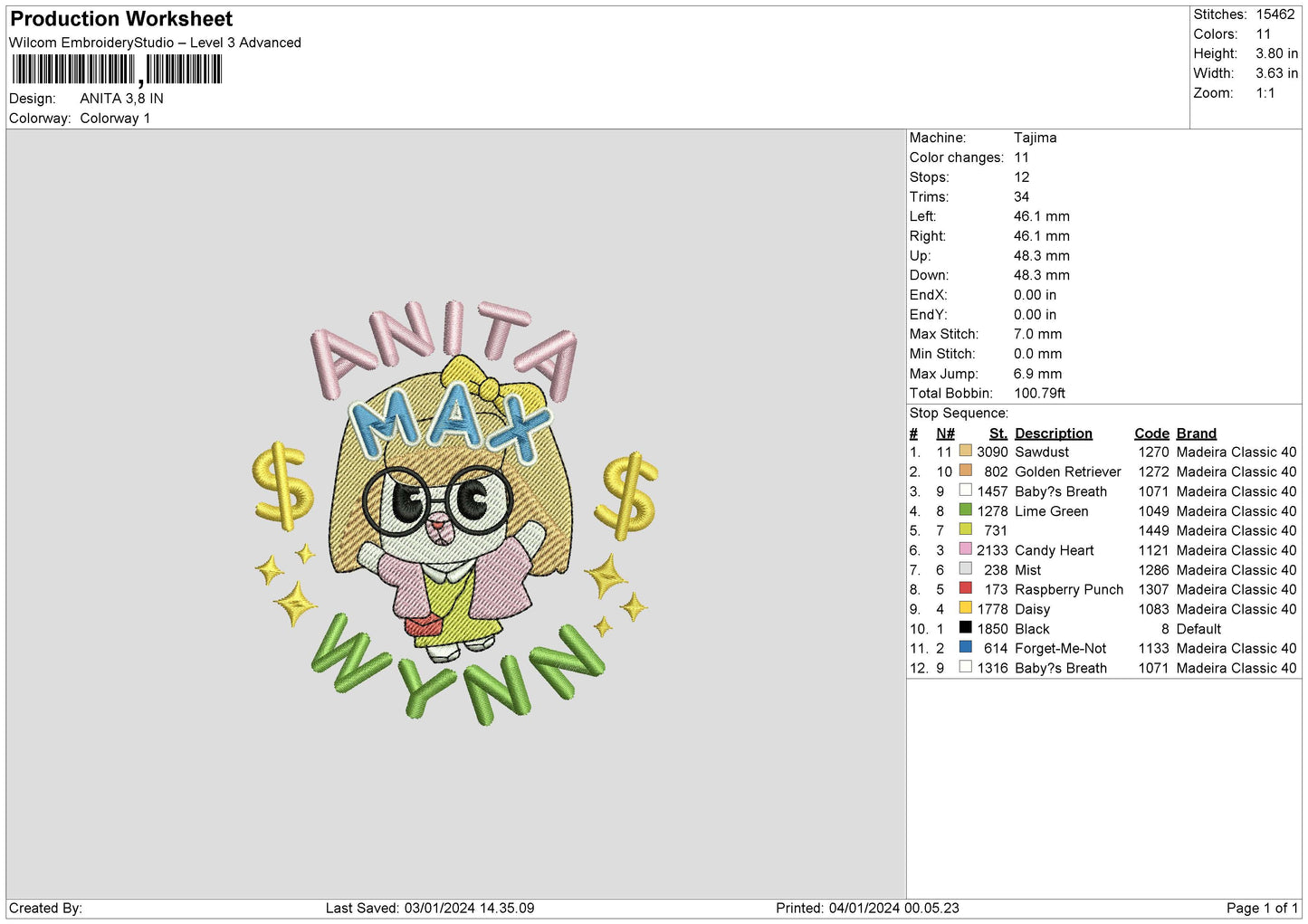Image resolution: width=1308 pixels, height=924 pixels.
Task: Click the "Created By:" footer label
Action: [x=45, y=908]
